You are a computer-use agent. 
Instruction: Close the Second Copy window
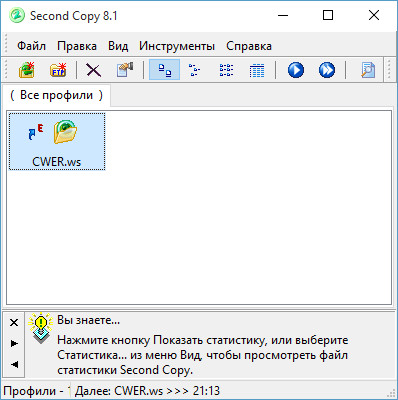pyautogui.click(x=374, y=15)
